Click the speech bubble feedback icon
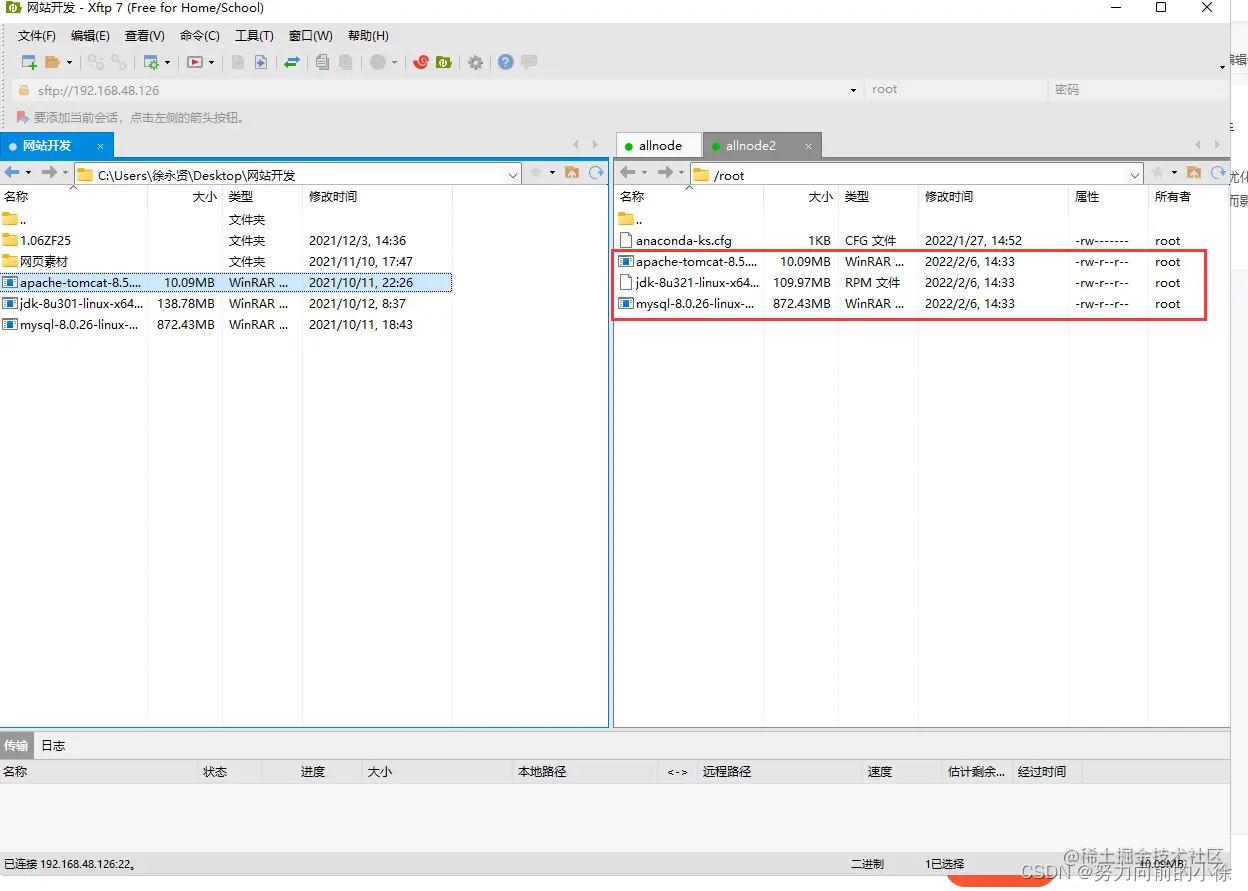This screenshot has width=1248, height=891. pyautogui.click(x=529, y=62)
